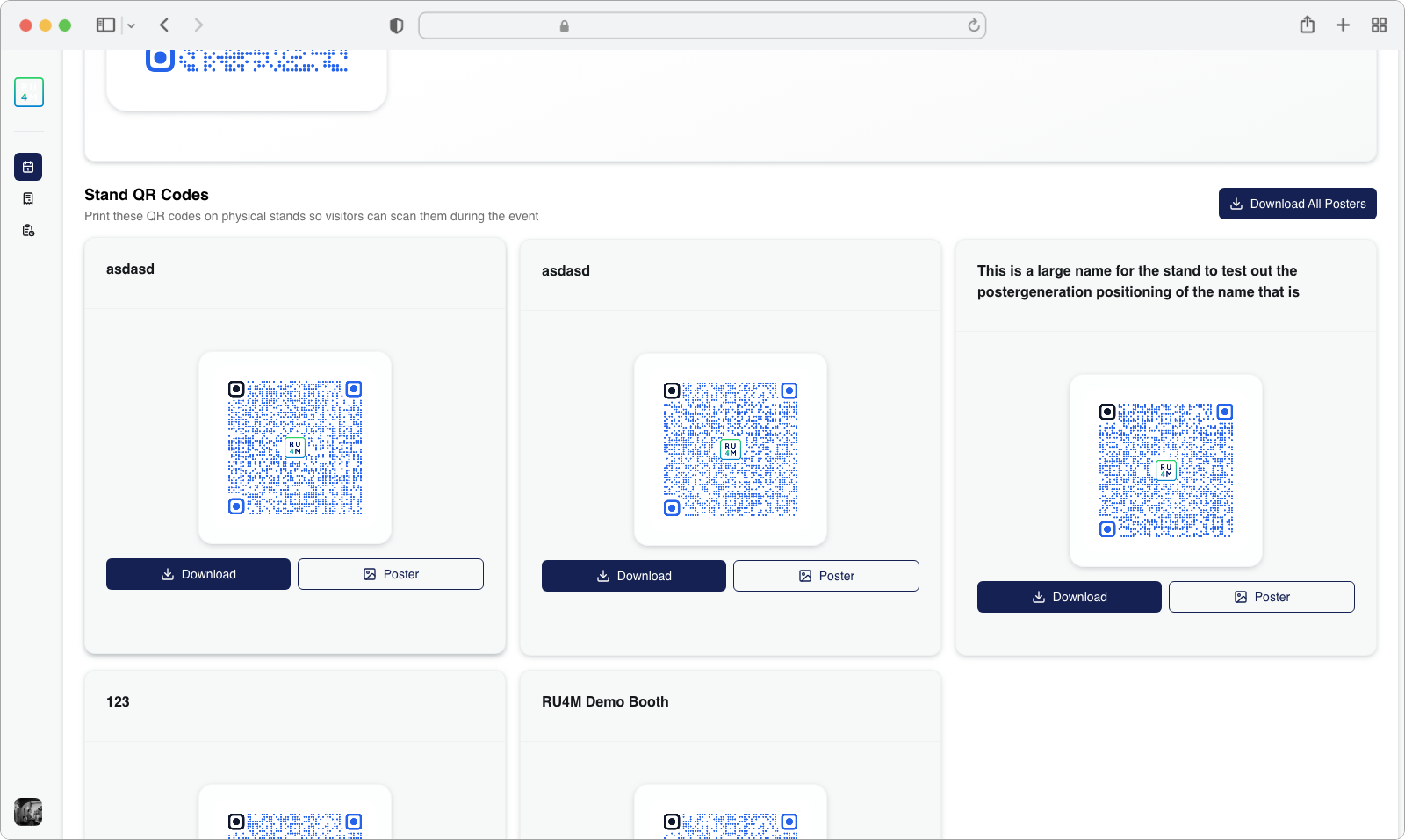The image size is (1405, 840).
Task: Click the RU4M logo at sidebar top
Action: tap(29, 92)
